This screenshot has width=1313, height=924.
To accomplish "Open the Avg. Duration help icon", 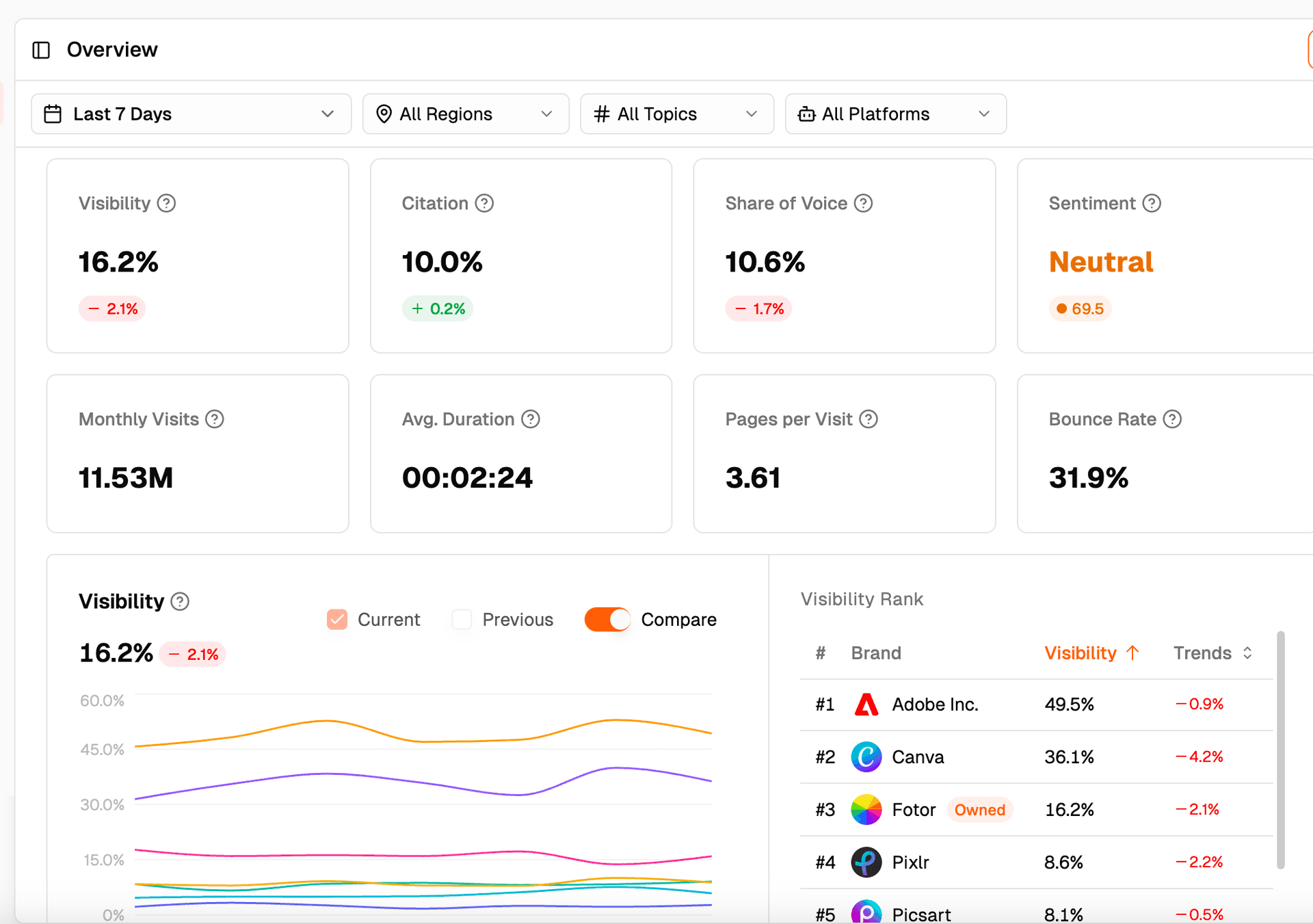I will (x=531, y=419).
